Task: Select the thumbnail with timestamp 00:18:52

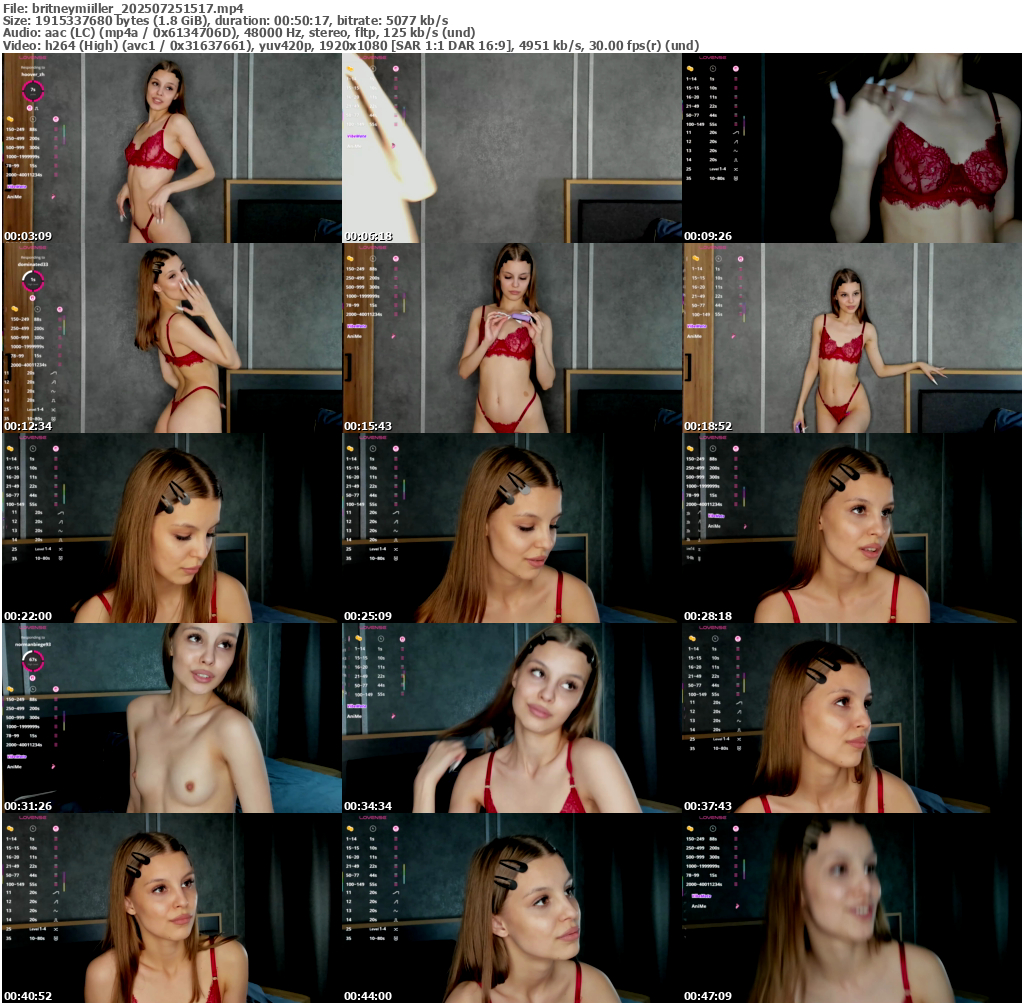Action: 852,338
